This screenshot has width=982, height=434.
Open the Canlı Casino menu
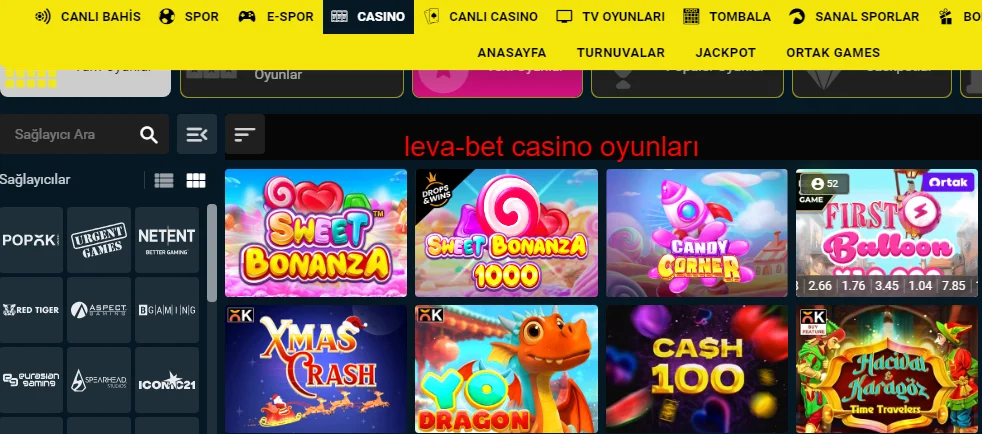point(481,17)
